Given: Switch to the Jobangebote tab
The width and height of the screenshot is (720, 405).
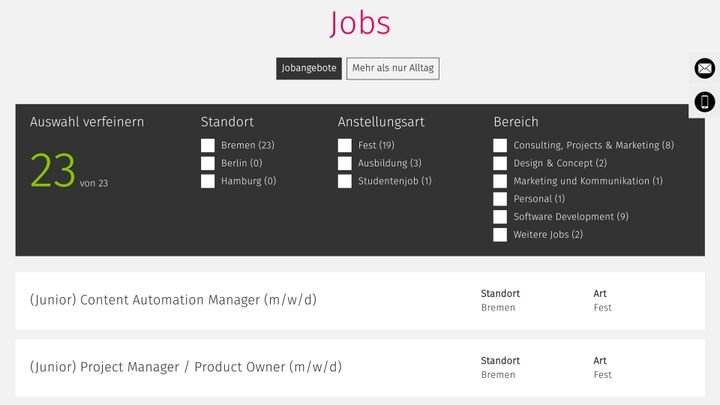Looking at the screenshot, I should coord(309,68).
